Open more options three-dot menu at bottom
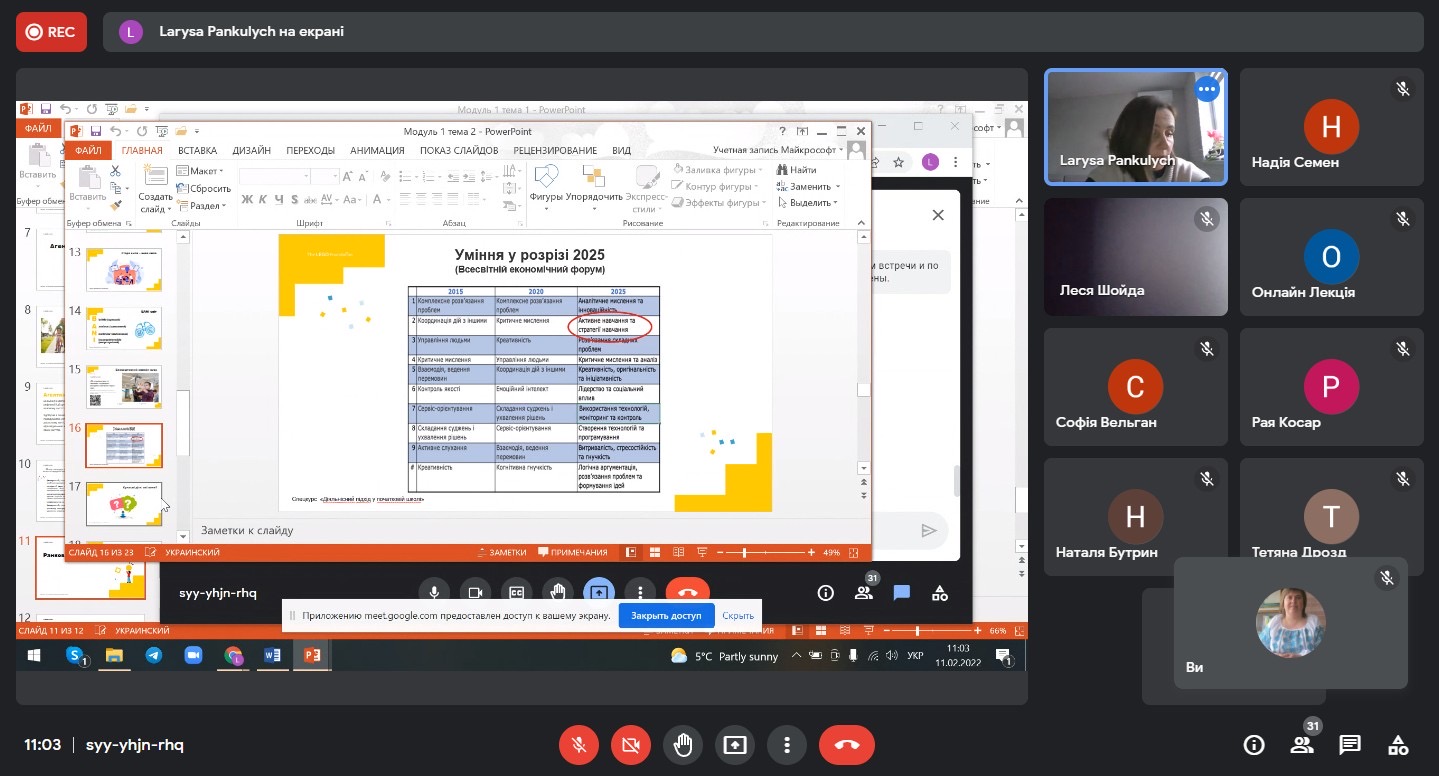 [787, 745]
